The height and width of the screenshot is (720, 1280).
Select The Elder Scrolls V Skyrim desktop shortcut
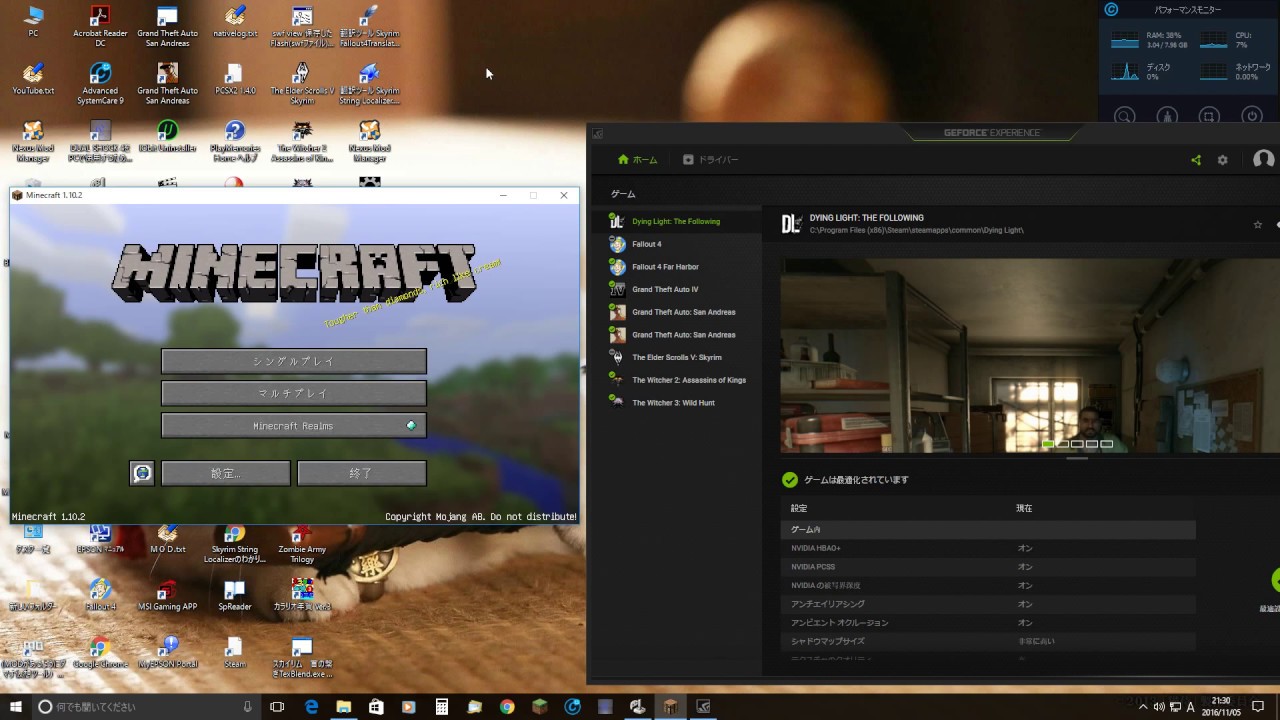[302, 84]
